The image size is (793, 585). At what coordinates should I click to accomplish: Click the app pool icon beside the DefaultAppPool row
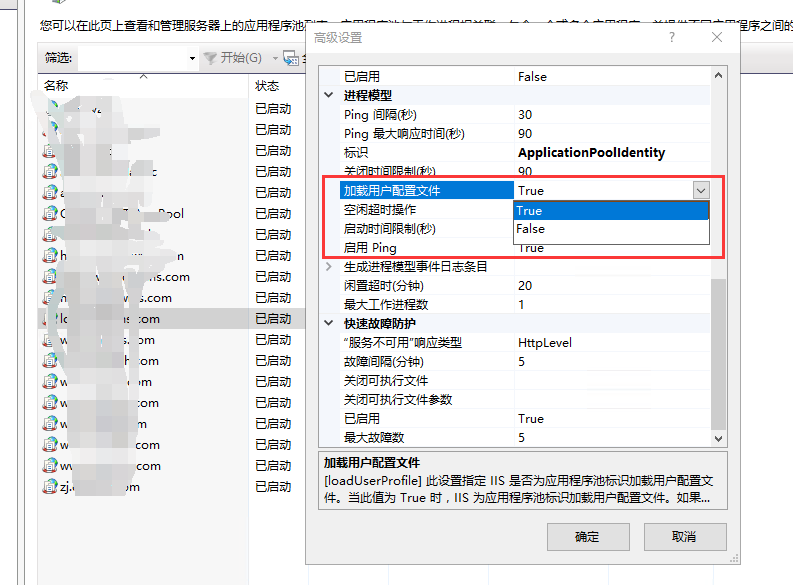point(50,214)
